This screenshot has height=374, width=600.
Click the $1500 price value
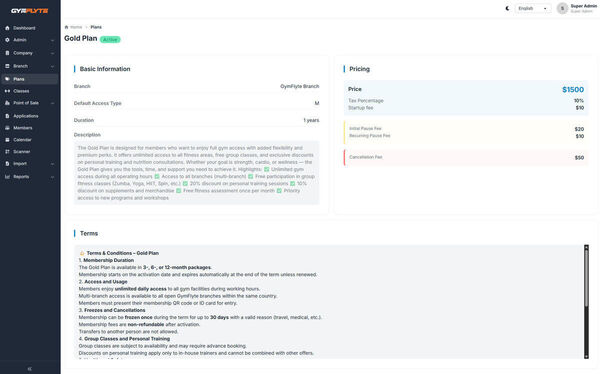point(573,90)
